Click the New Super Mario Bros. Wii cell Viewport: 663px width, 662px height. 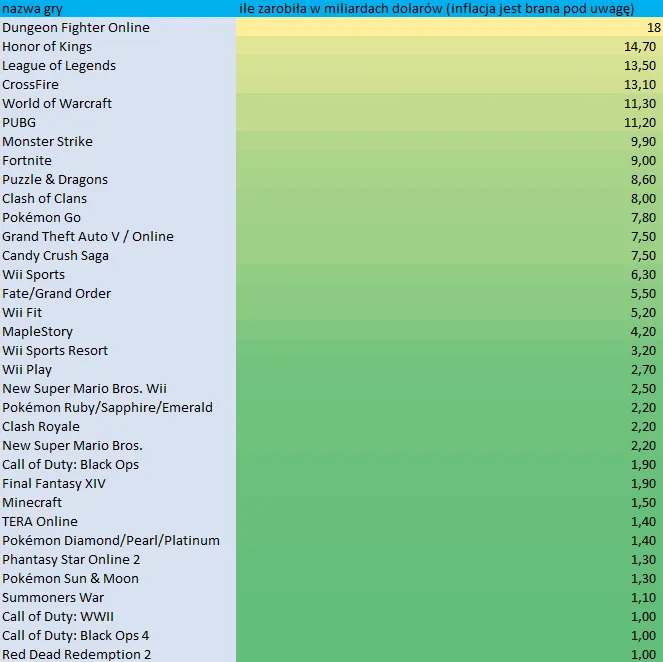pos(118,388)
